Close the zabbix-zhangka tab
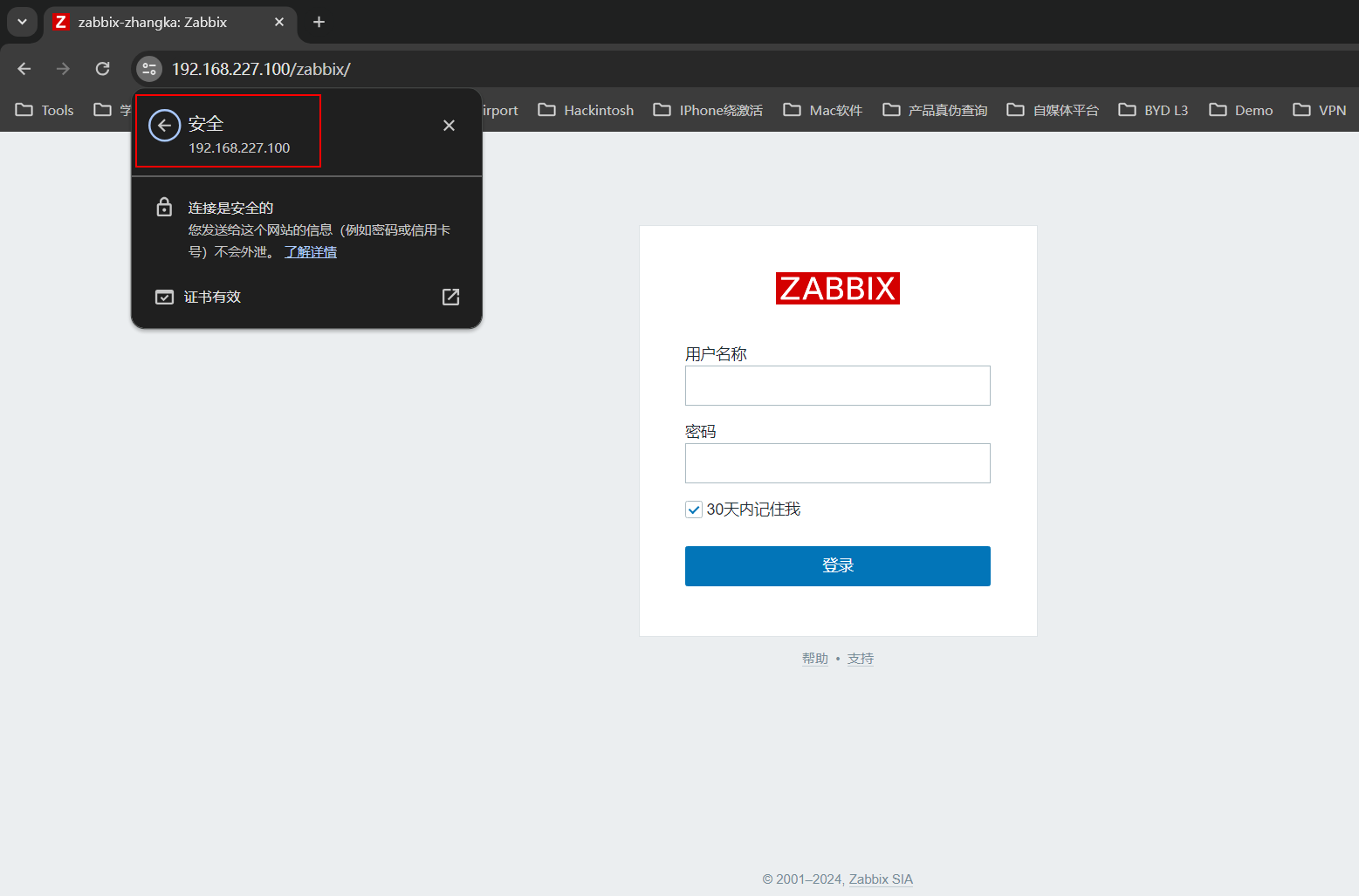The image size is (1359, 896). (x=279, y=22)
